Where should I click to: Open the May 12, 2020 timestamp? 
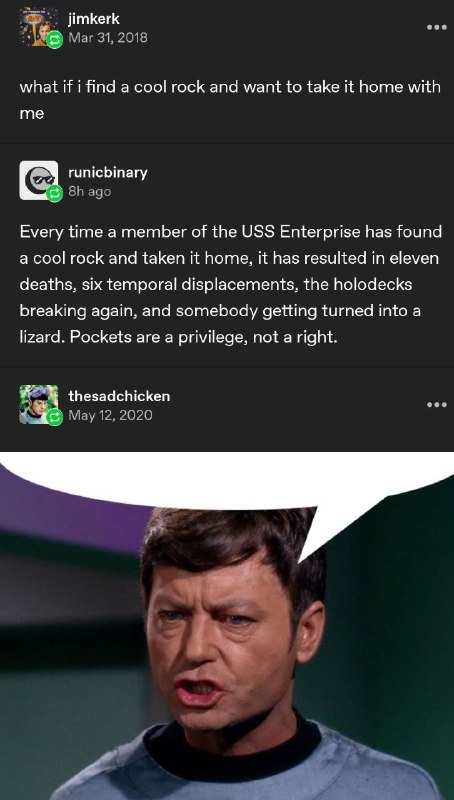pos(110,415)
